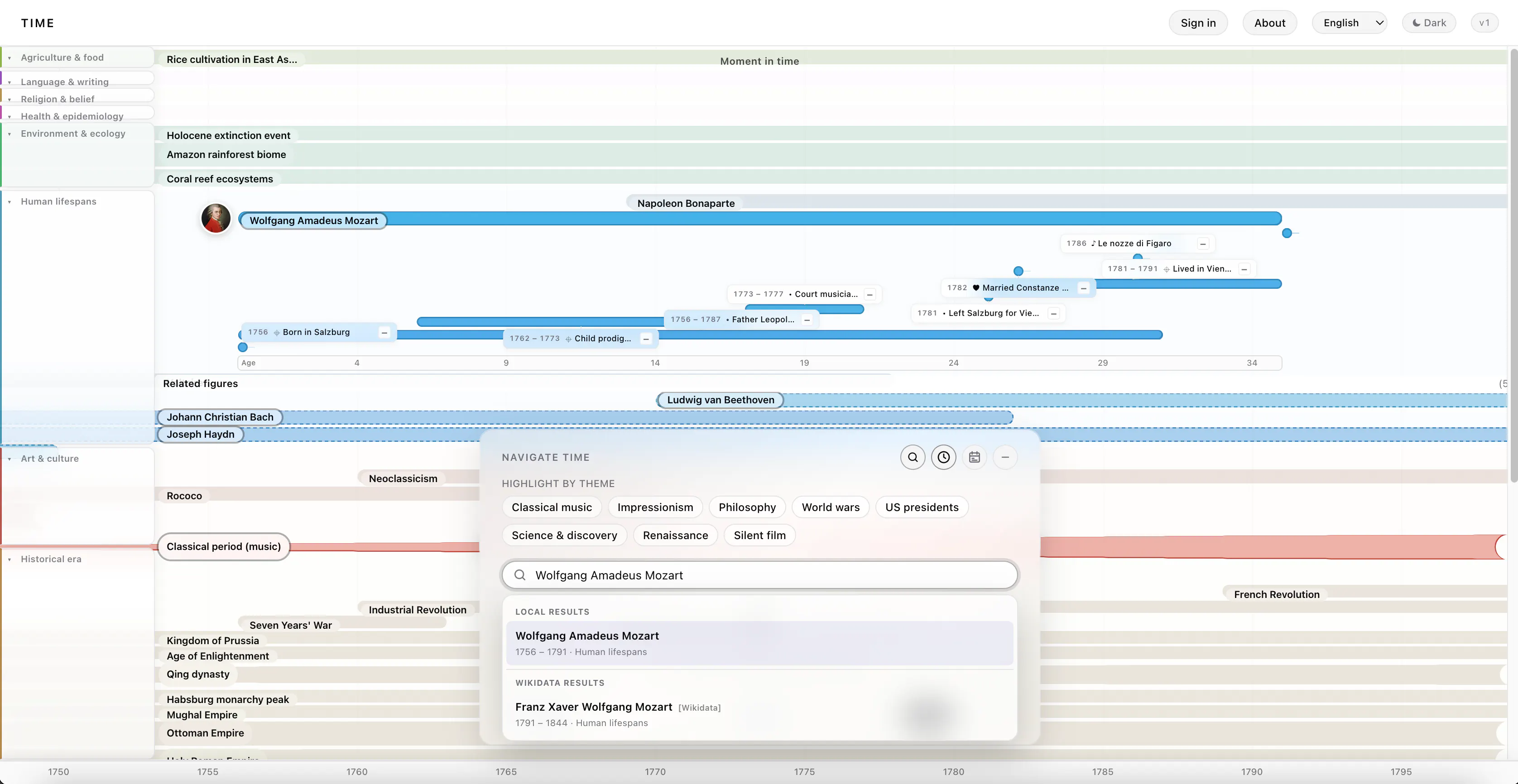This screenshot has height=784, width=1518.
Task: Select the Age of Enlightenment entry
Action: (x=217, y=656)
